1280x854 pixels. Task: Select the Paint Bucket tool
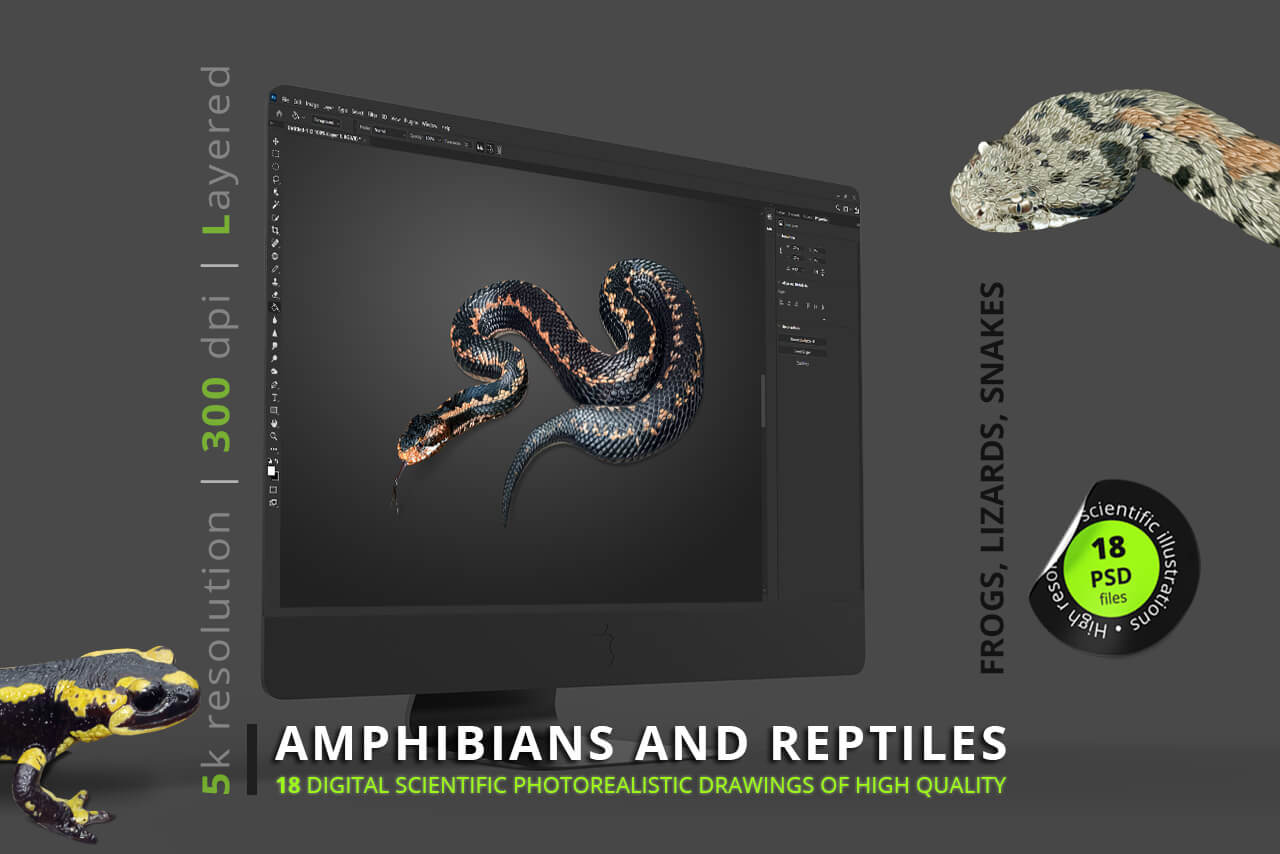coord(276,307)
